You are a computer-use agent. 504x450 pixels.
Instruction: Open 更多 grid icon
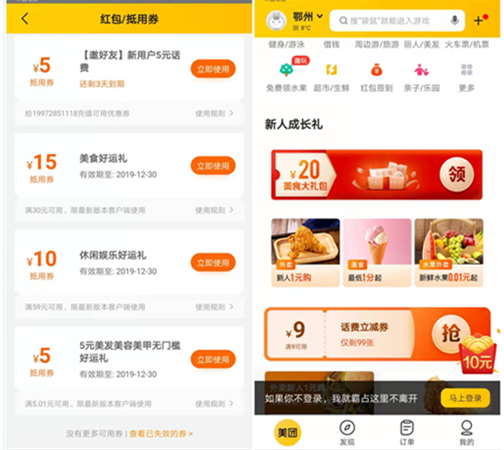click(x=467, y=70)
